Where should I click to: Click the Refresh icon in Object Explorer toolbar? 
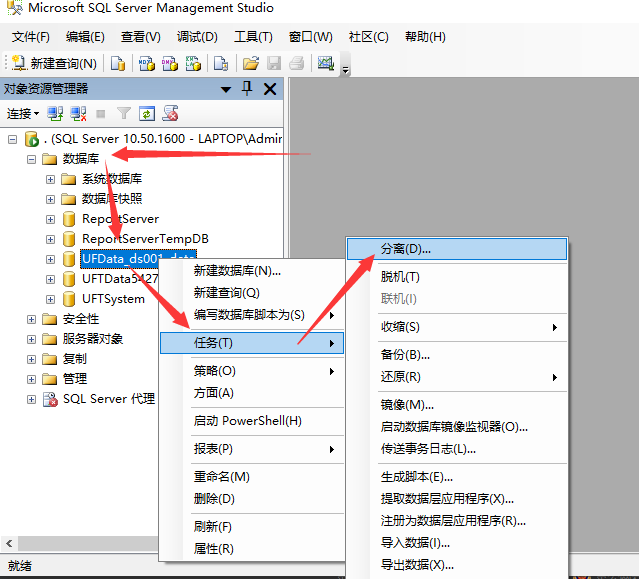(147, 113)
